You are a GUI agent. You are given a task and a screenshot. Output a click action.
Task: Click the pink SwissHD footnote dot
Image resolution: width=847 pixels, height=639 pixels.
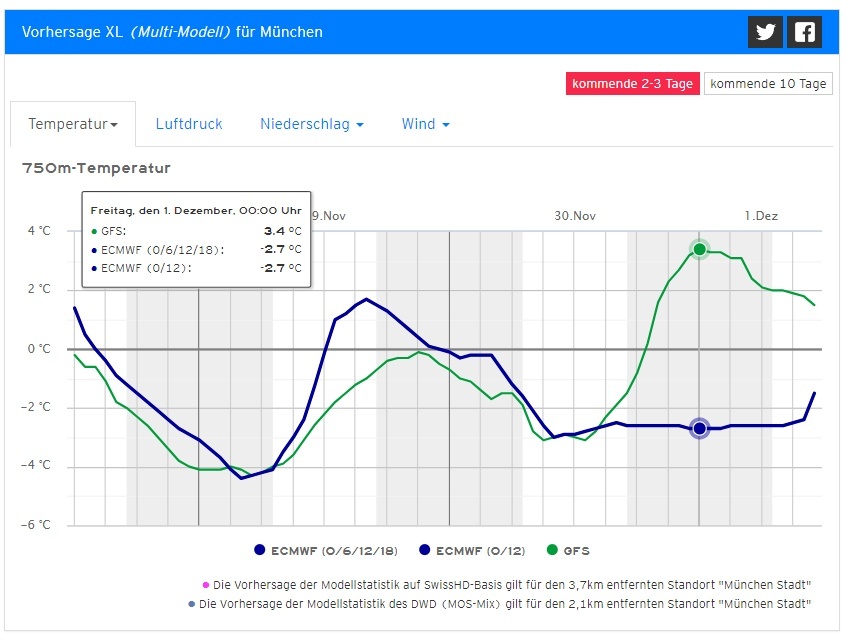tap(205, 585)
